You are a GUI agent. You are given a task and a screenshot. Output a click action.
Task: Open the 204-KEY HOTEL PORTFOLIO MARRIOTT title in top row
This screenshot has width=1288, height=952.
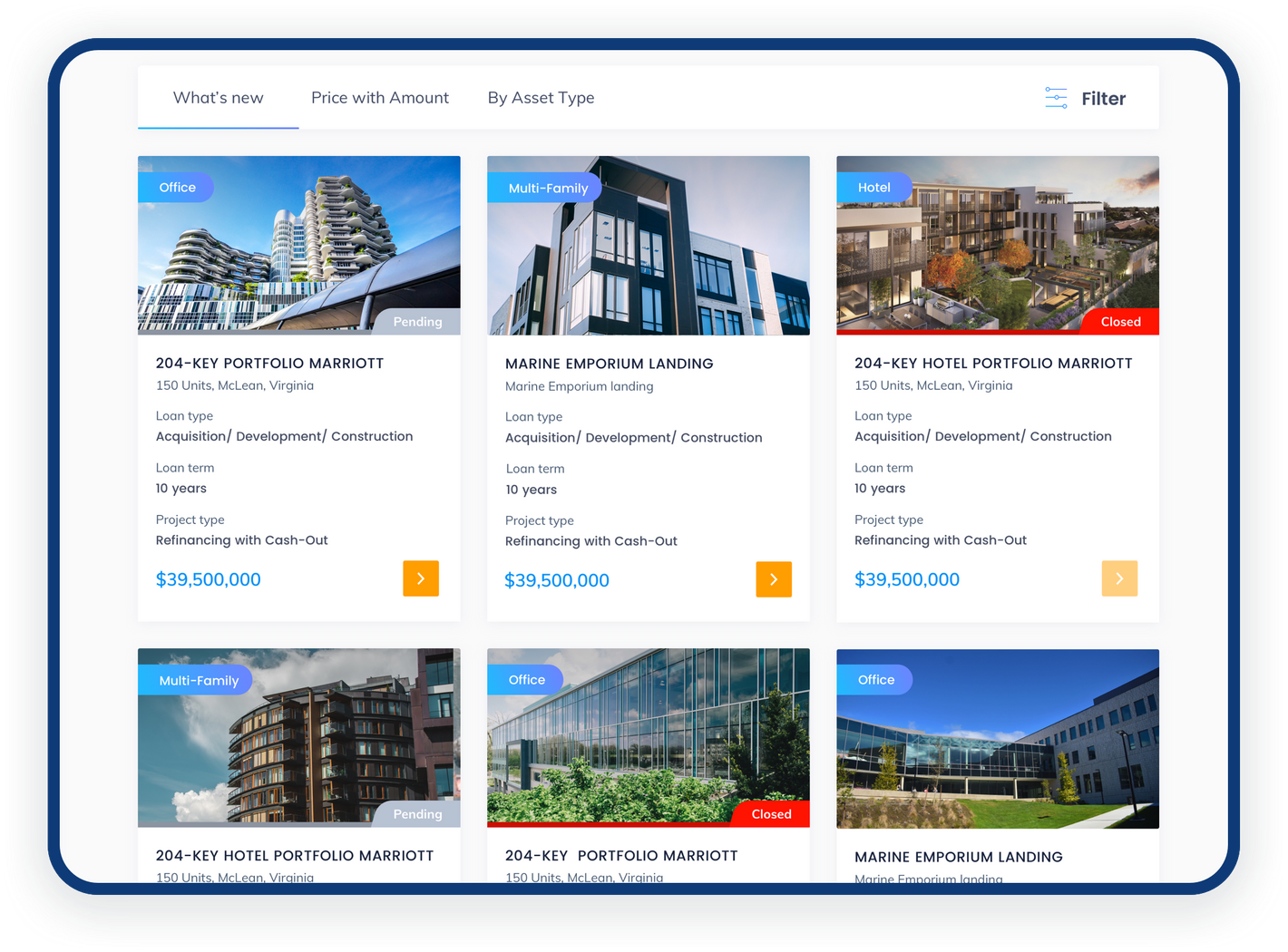point(993,364)
